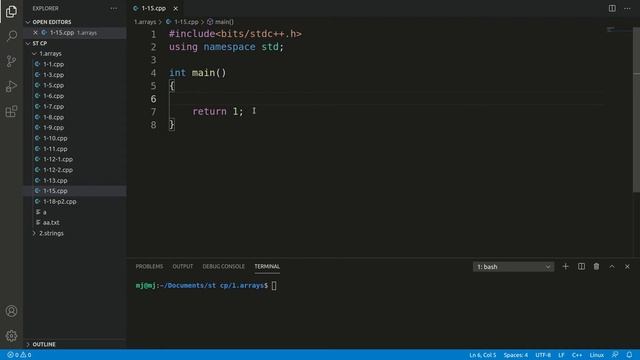Image resolution: width=640 pixels, height=360 pixels.
Task: Change encoding via UTF-8 status item
Action: (543, 355)
